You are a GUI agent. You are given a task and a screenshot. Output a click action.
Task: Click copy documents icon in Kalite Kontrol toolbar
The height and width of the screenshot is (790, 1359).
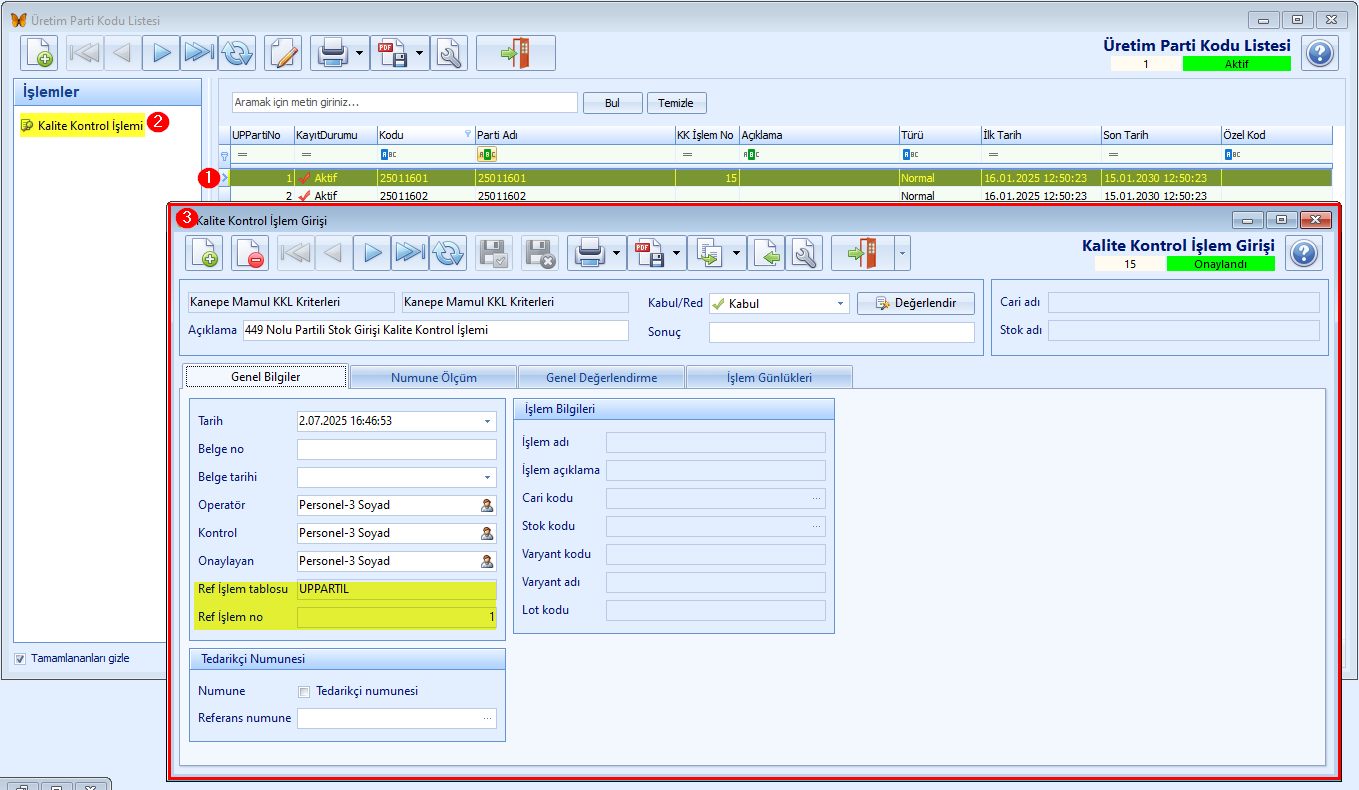point(707,254)
